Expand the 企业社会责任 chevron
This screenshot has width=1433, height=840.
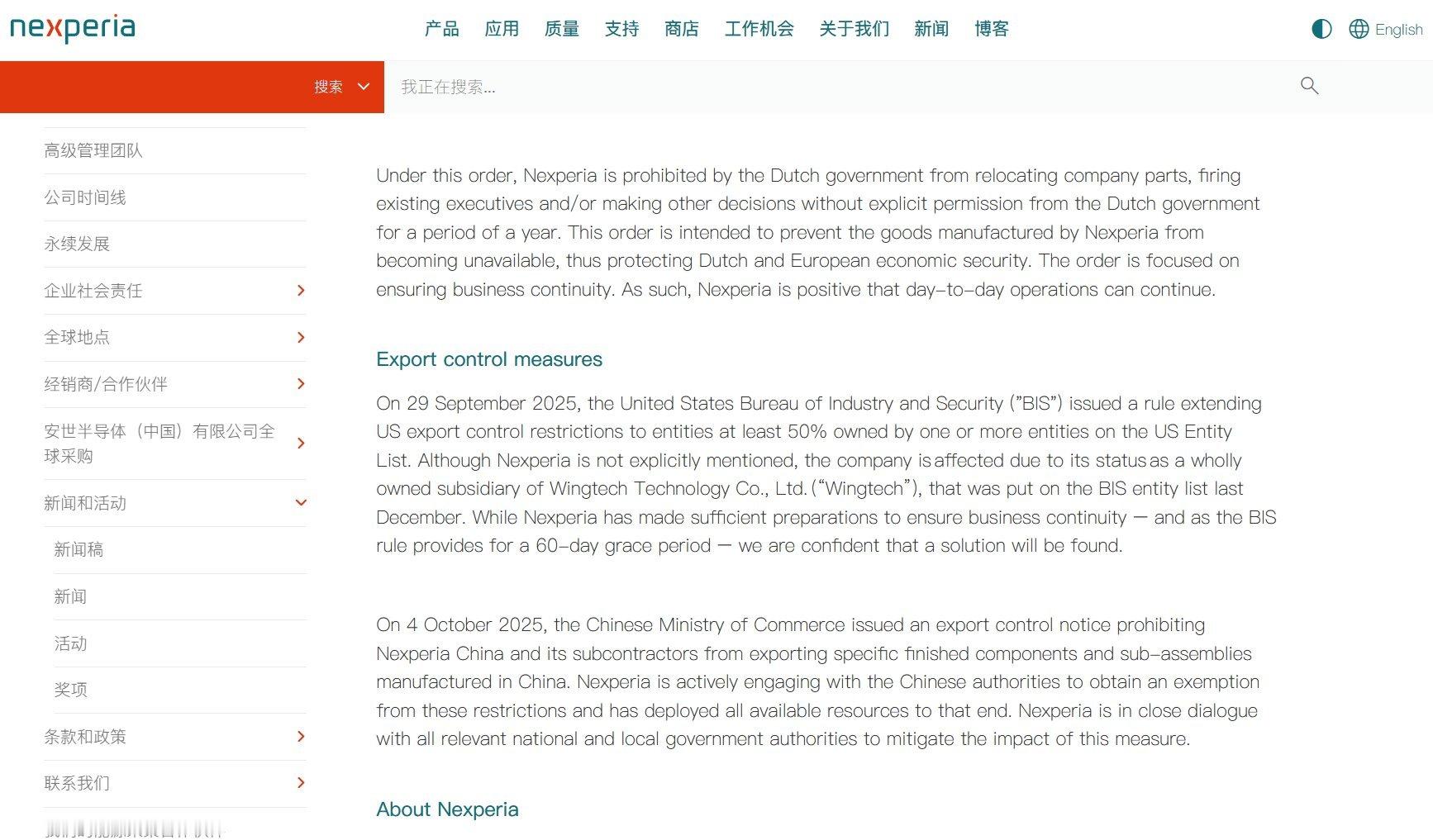pos(301,291)
